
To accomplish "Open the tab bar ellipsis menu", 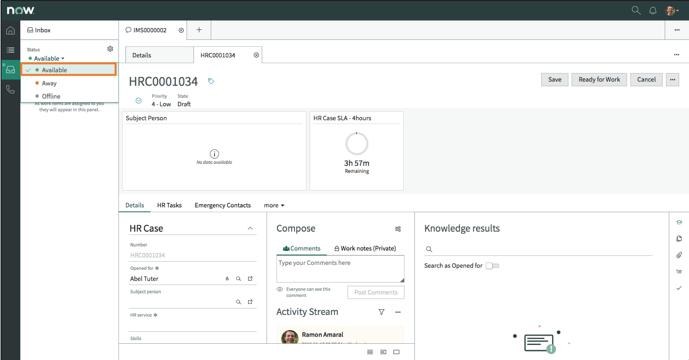I will coord(677,30).
